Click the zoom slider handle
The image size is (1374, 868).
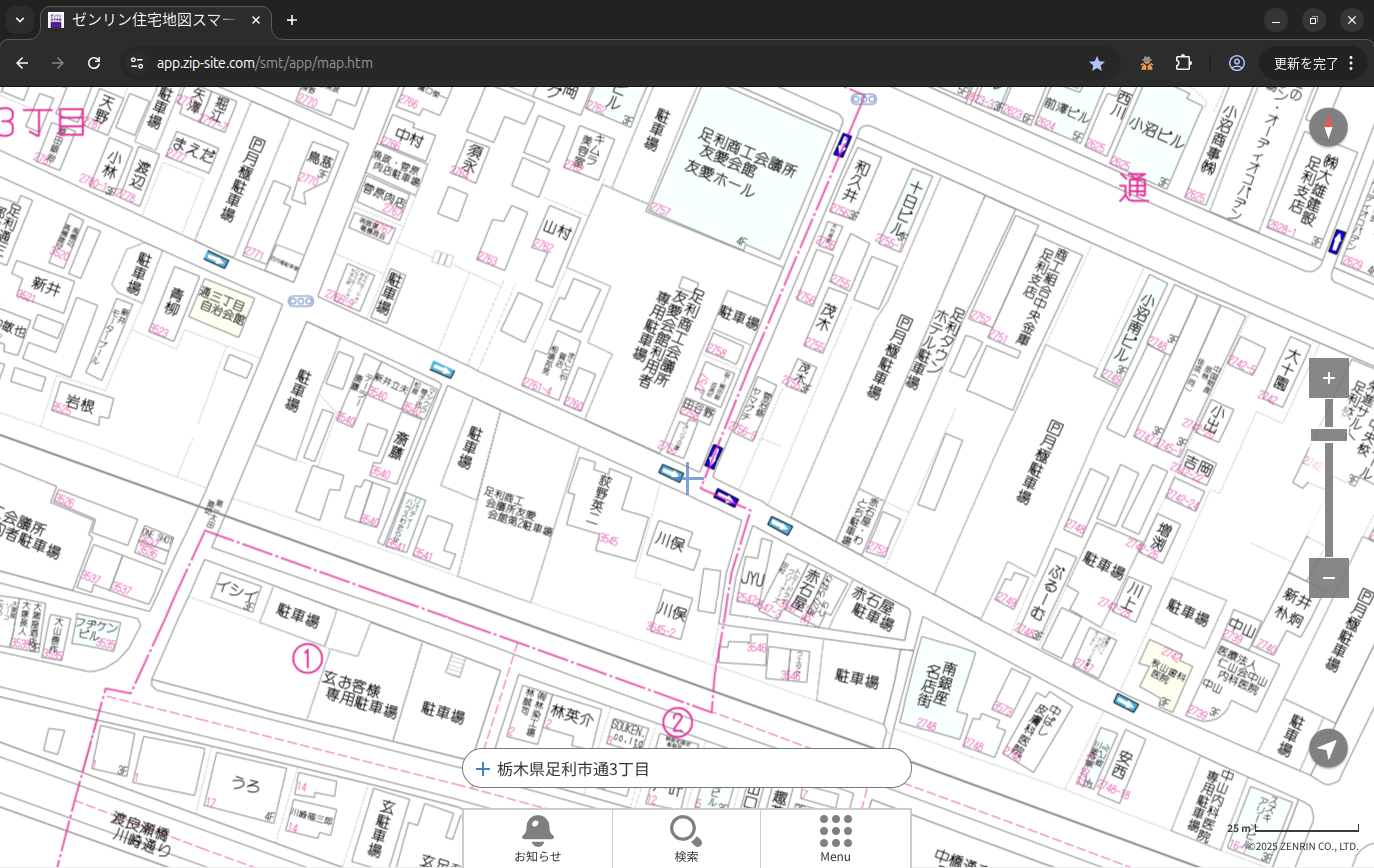point(1328,434)
